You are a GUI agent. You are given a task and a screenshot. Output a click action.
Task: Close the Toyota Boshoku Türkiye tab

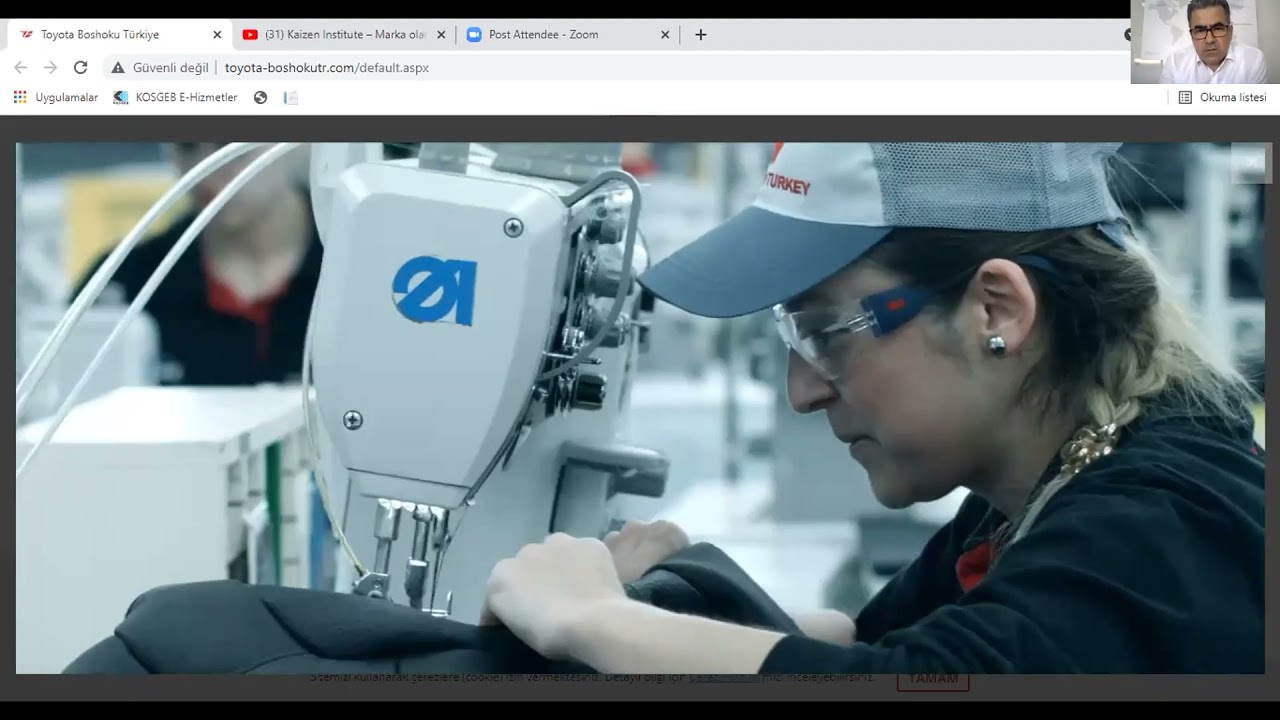[217, 34]
